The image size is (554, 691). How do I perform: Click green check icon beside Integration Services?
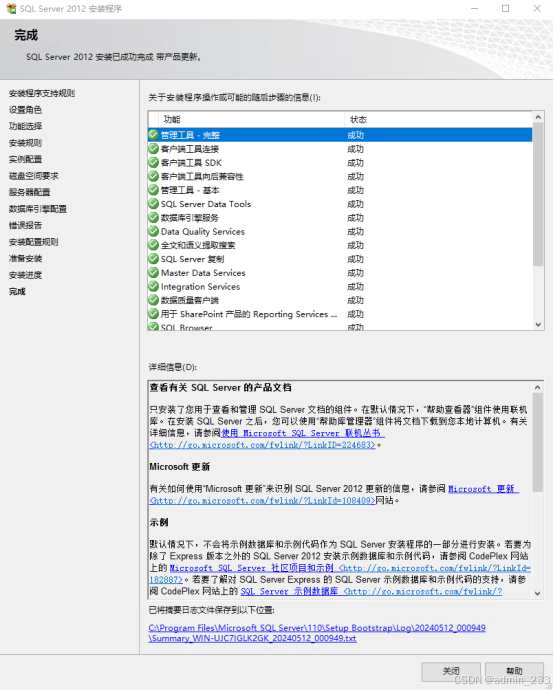coord(153,286)
